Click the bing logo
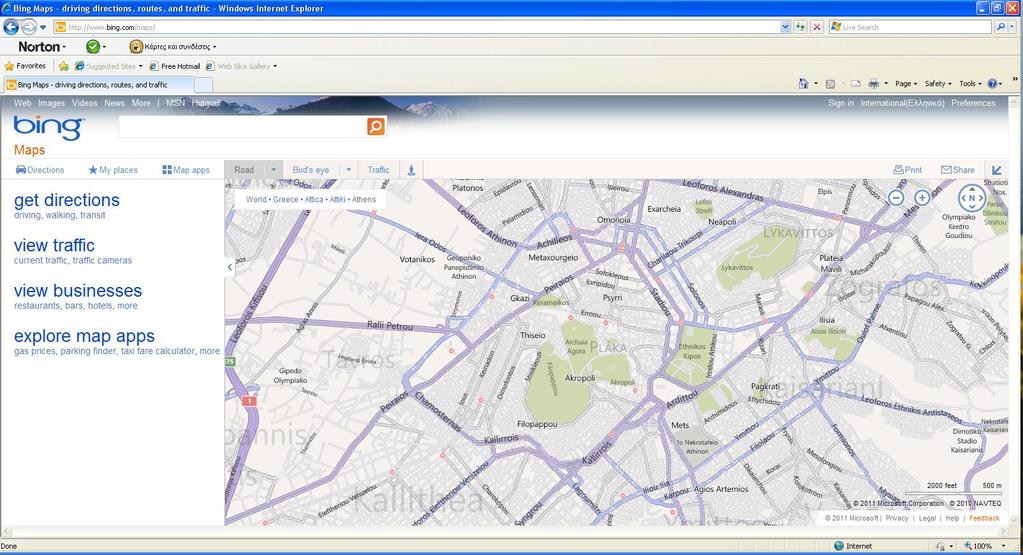 tap(48, 127)
